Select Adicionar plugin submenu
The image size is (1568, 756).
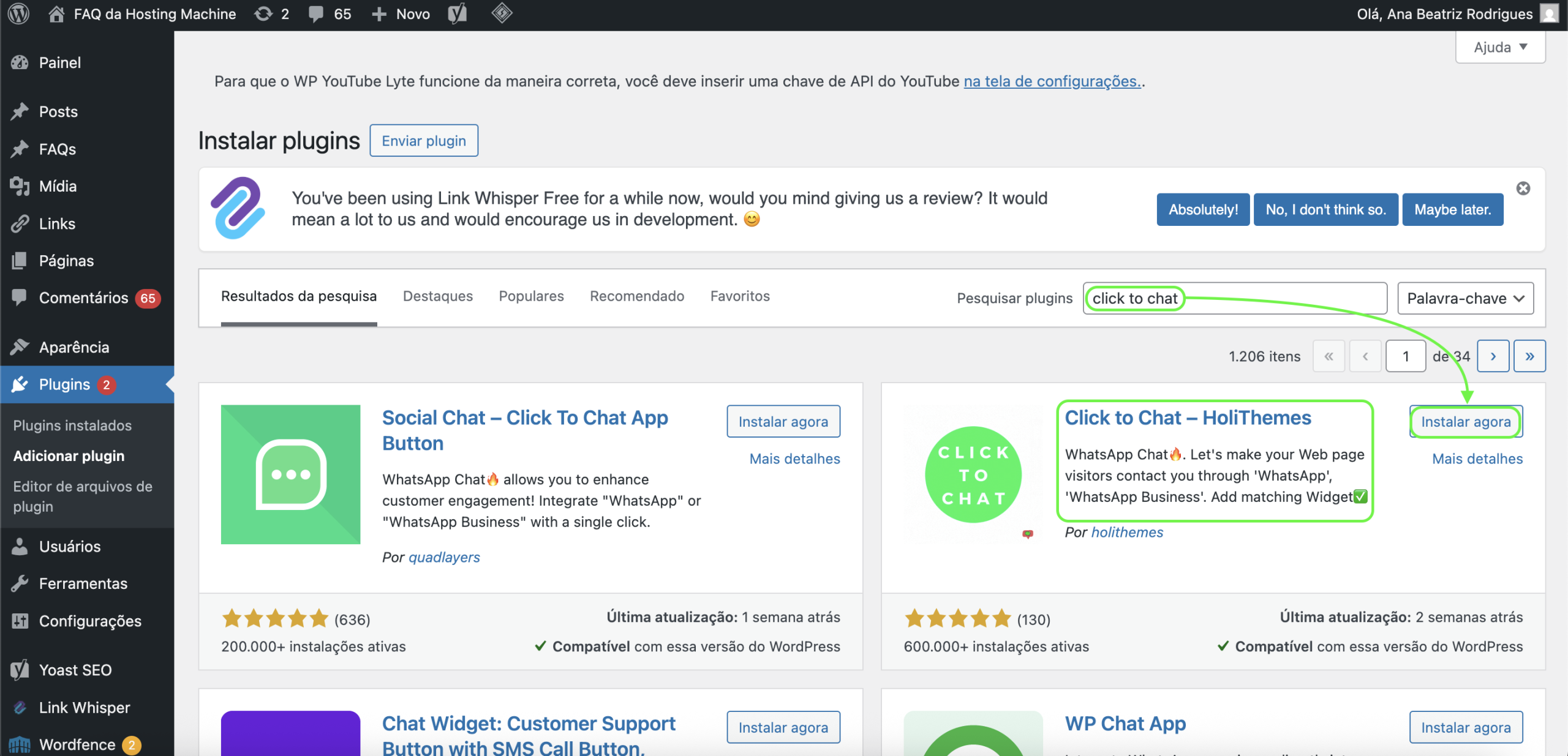tap(69, 456)
